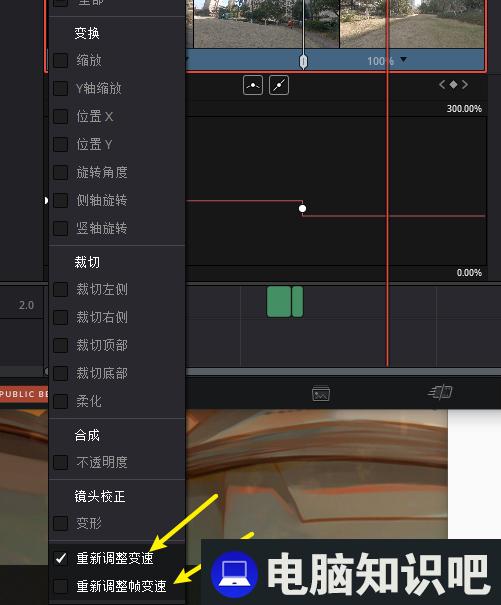Select the white curve control point
The height and width of the screenshot is (605, 501).
(303, 209)
